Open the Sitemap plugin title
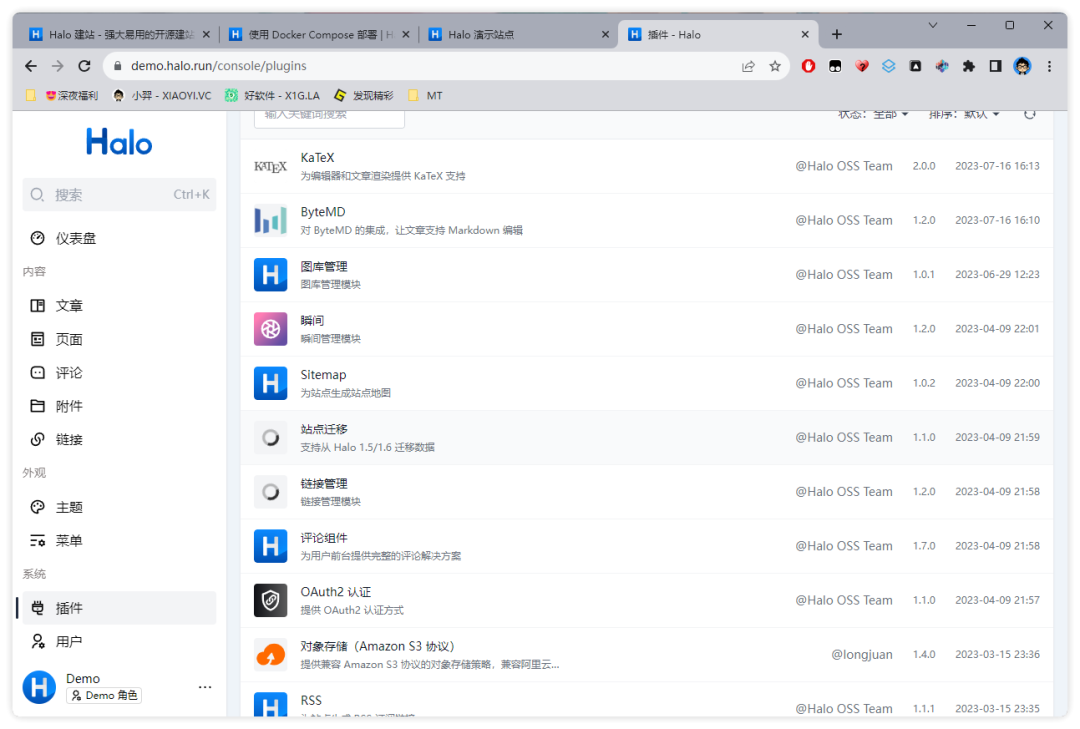 pyautogui.click(x=323, y=375)
